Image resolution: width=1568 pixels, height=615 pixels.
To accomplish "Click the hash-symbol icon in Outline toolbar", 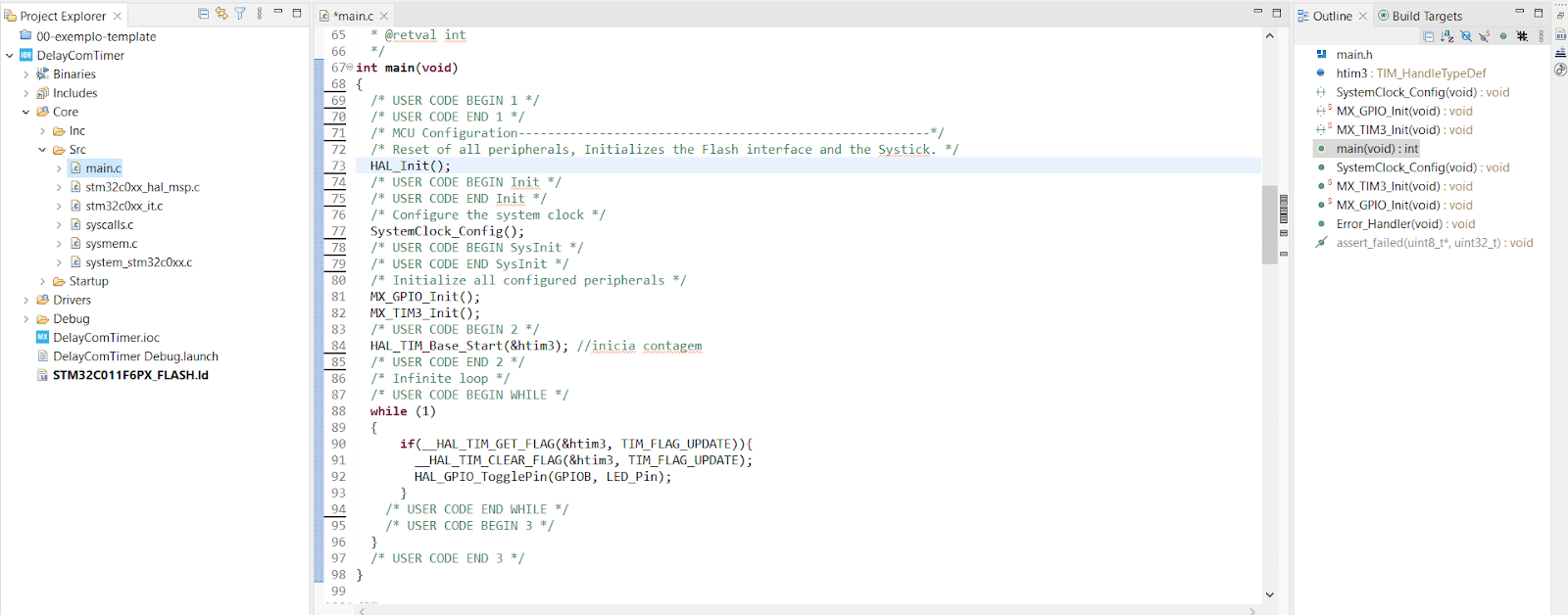I will (1522, 36).
